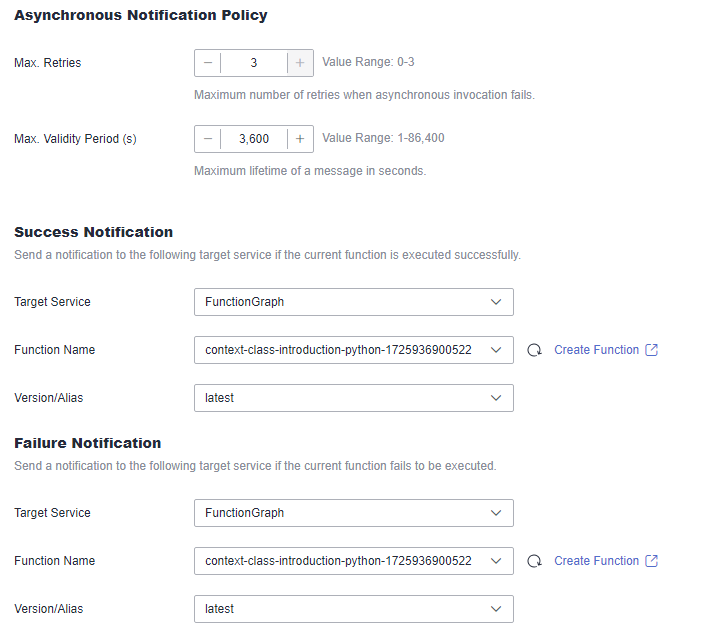The height and width of the screenshot is (639, 714).
Task: Open Success Notification Target Service dropdown
Action: (x=354, y=302)
